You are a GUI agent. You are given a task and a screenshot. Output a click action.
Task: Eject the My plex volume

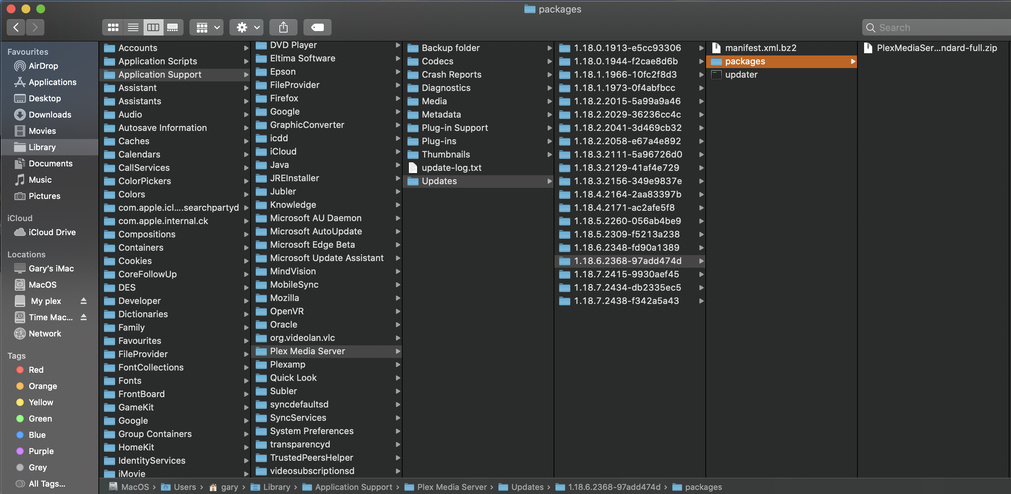pos(83,301)
